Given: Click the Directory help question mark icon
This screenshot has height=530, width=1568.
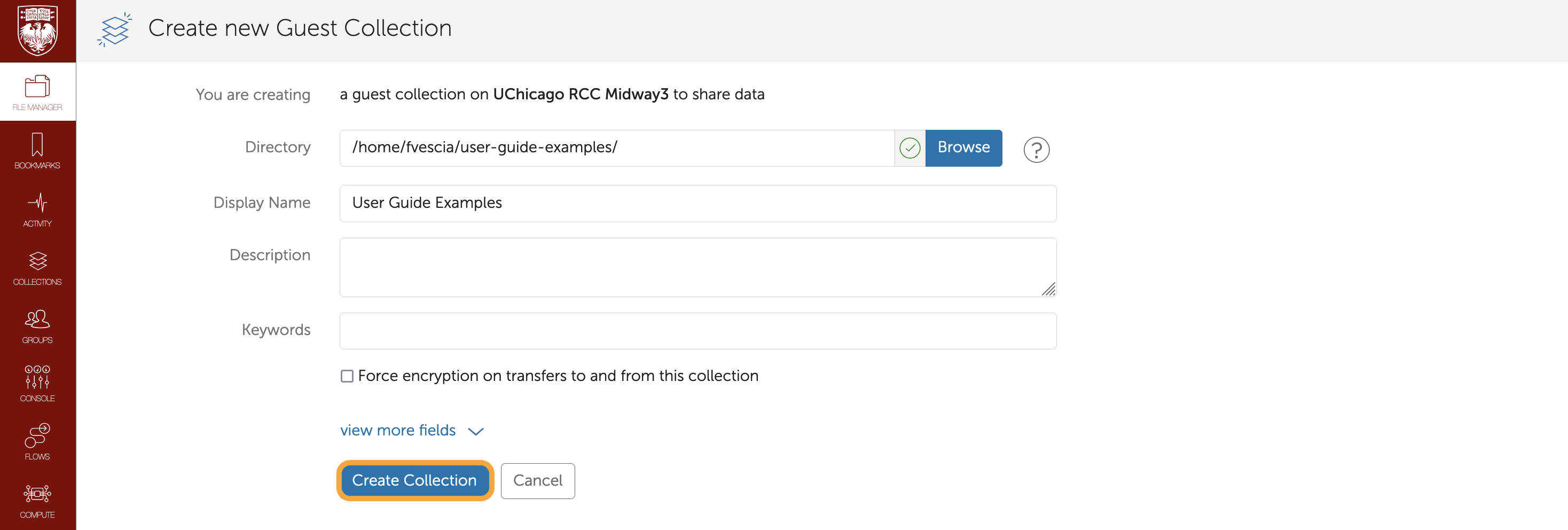Looking at the screenshot, I should 1036,149.
